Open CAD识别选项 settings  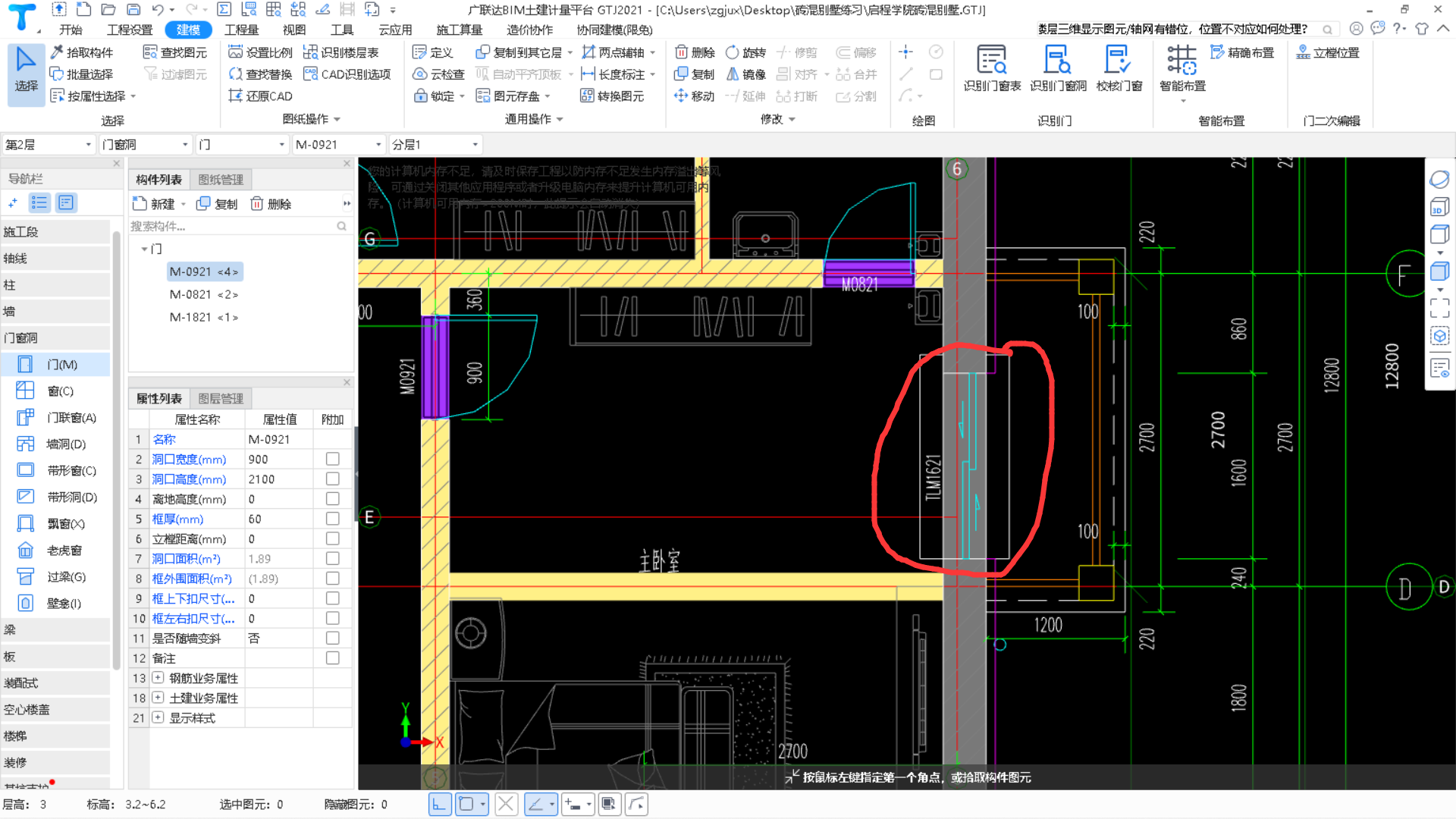347,74
